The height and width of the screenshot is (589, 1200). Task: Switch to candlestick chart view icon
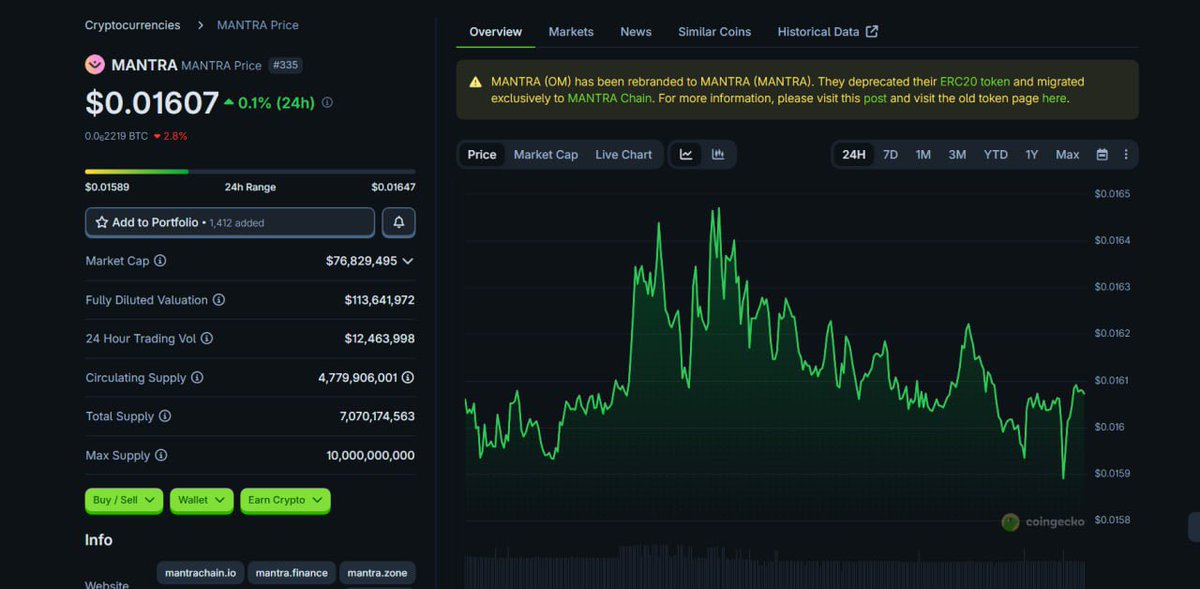pos(718,154)
